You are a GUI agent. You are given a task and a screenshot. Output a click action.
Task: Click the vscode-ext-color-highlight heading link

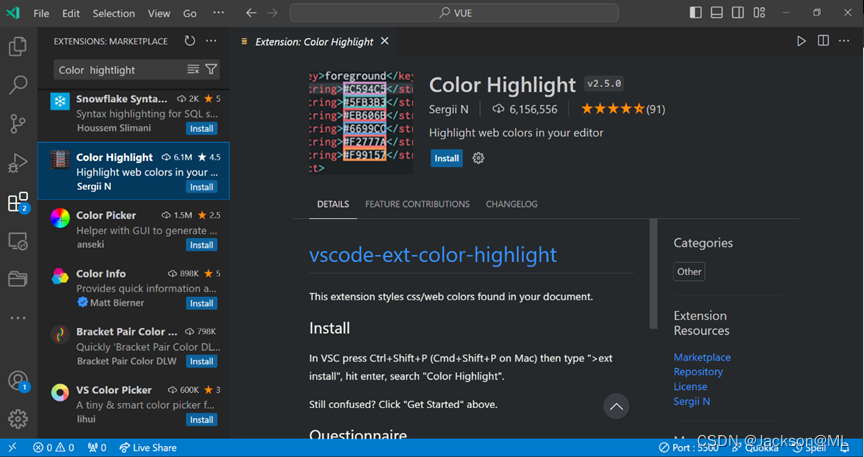click(433, 255)
